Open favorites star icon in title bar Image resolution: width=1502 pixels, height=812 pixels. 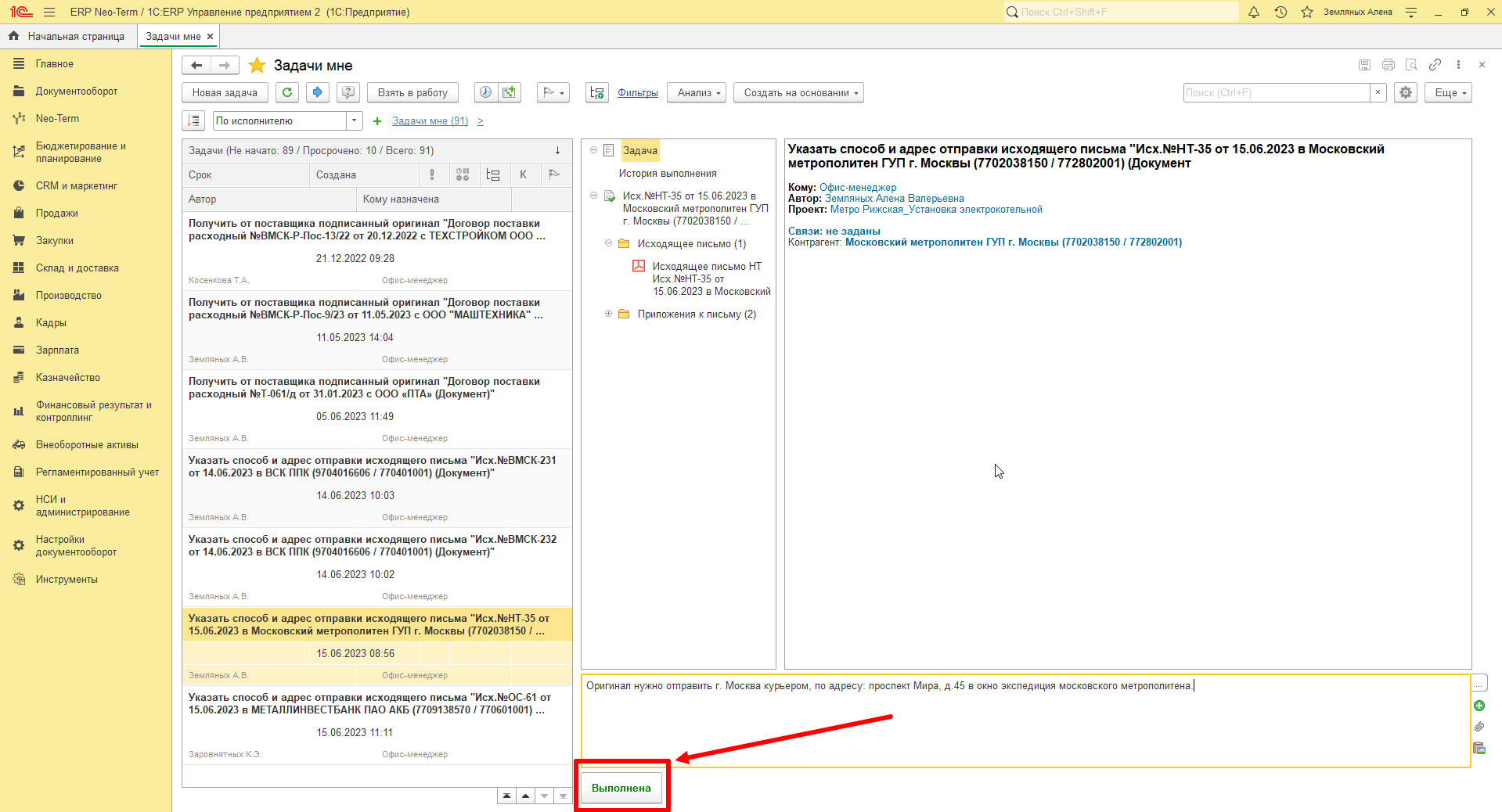(x=1307, y=12)
